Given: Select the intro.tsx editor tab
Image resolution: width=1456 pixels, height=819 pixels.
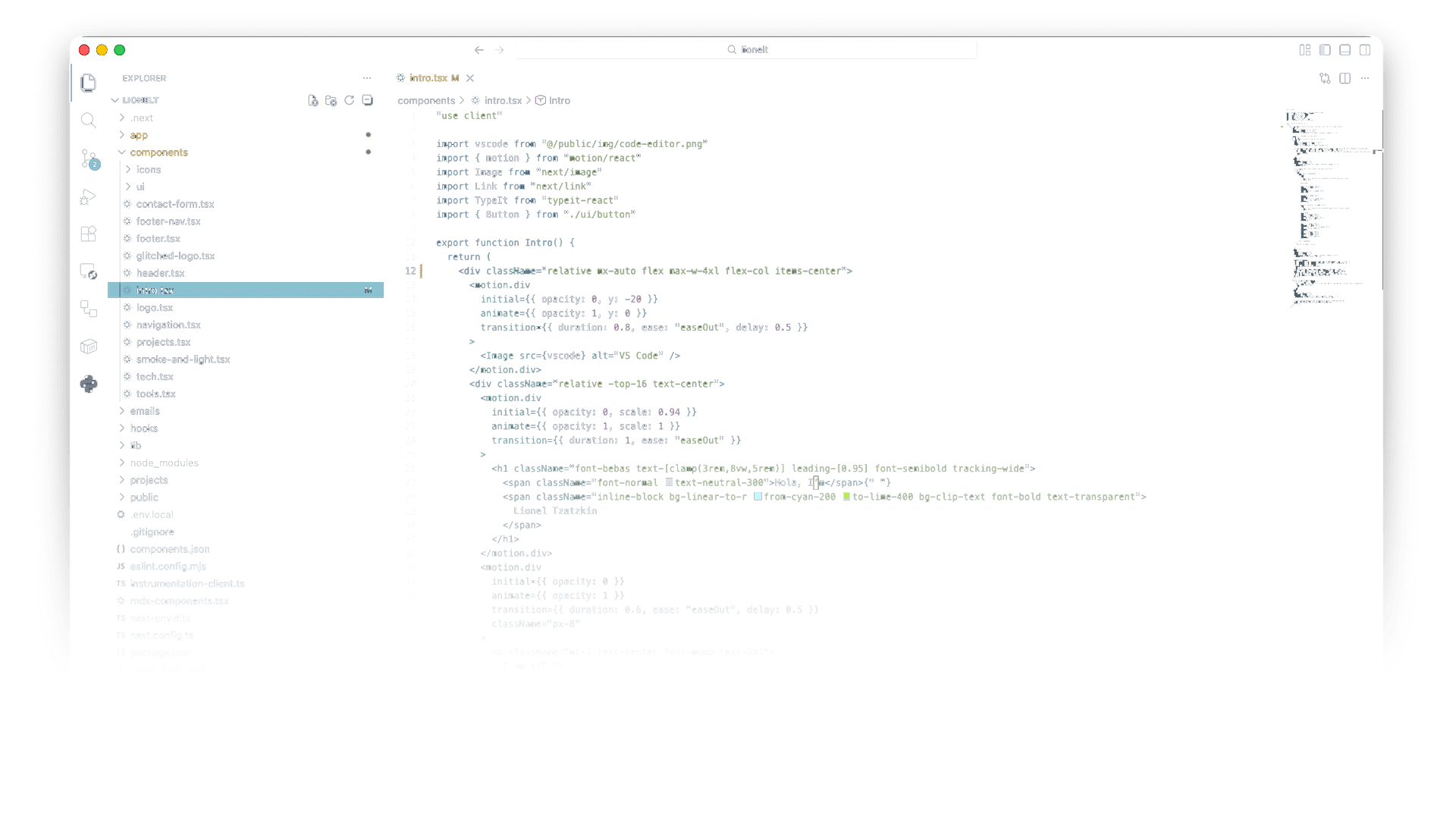Looking at the screenshot, I should coord(429,78).
